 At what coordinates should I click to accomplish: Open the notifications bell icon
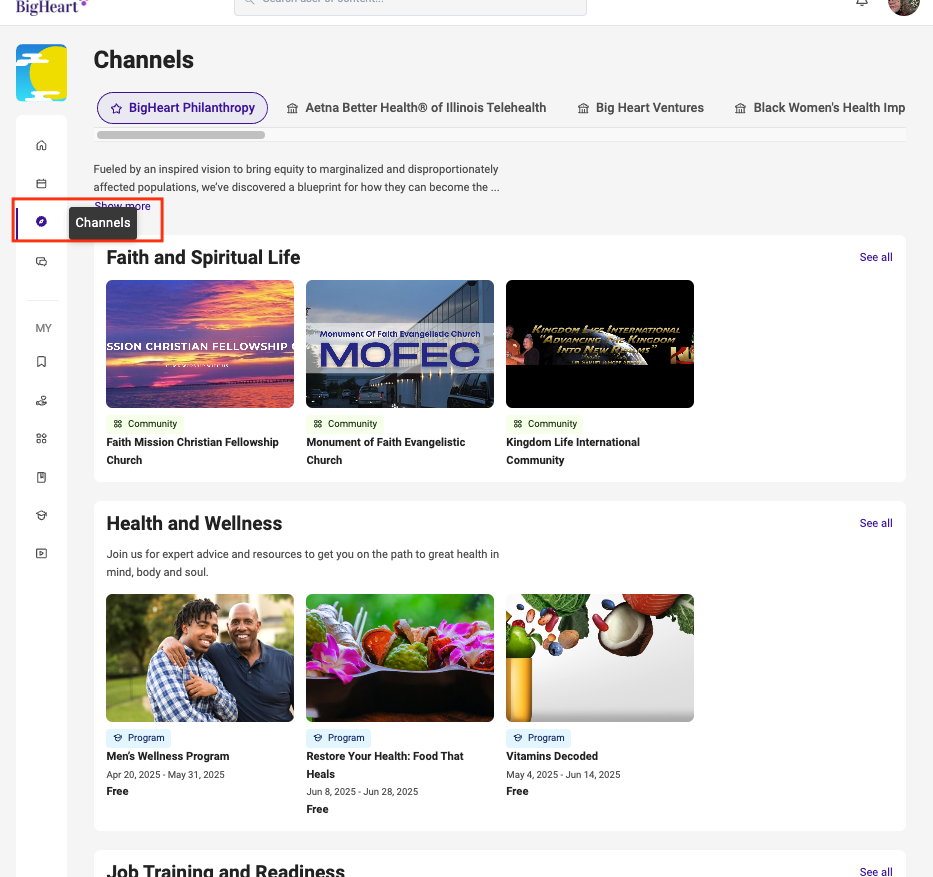(x=862, y=3)
